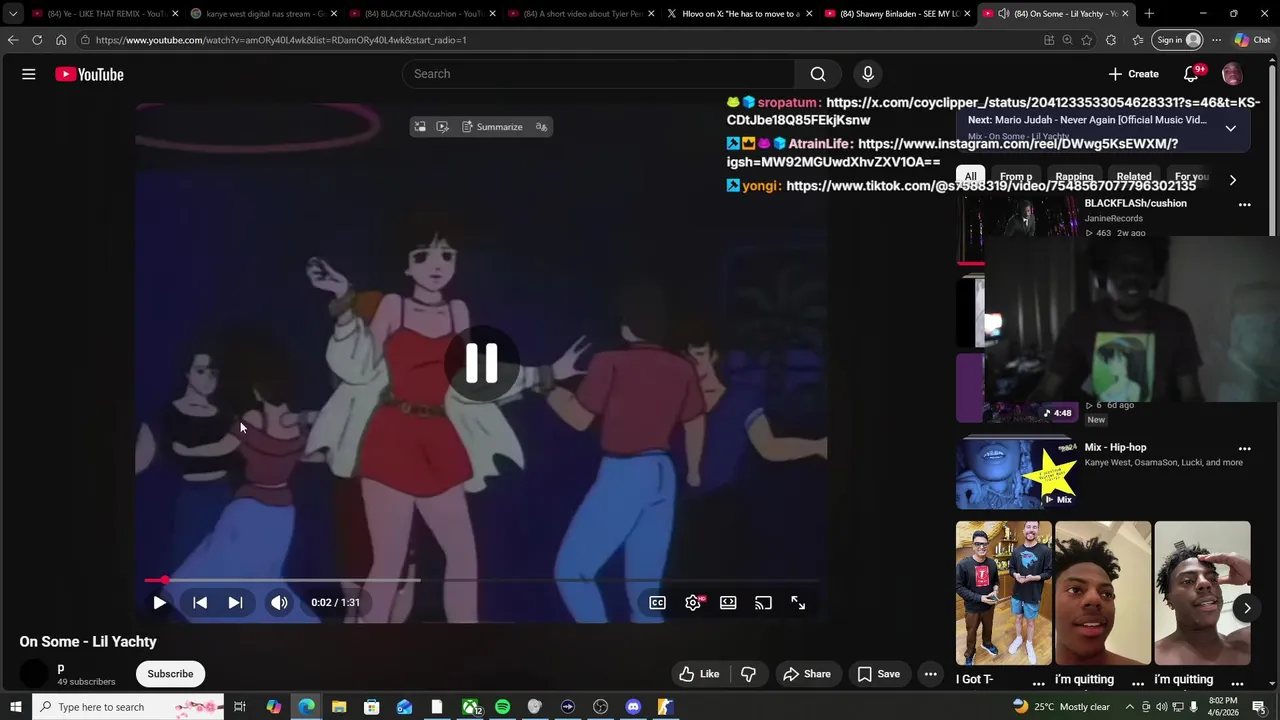The image size is (1280, 720).
Task: Cast video to a TV device
Action: [763, 603]
